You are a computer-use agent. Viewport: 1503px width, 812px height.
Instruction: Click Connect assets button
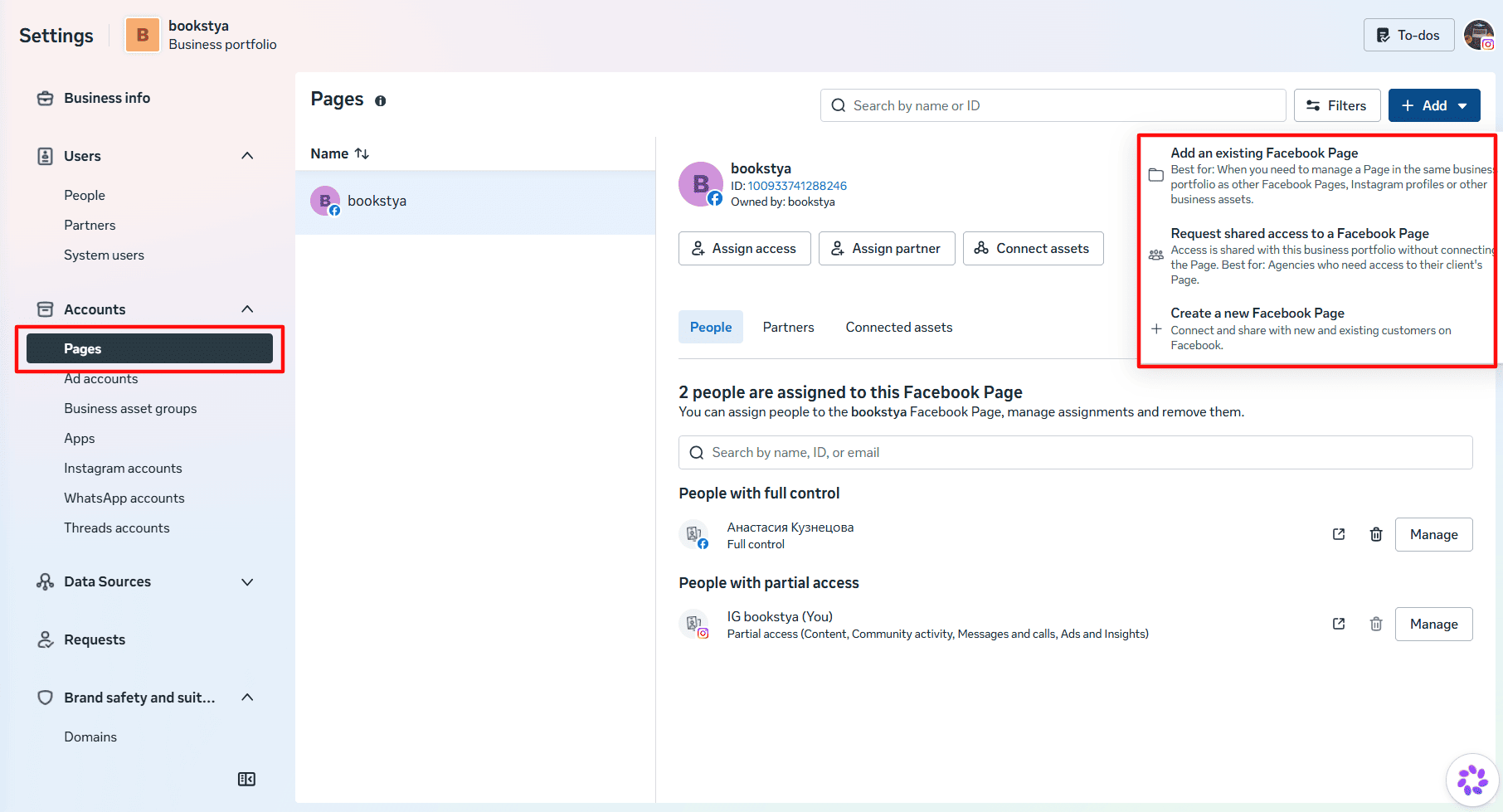tap(1033, 248)
